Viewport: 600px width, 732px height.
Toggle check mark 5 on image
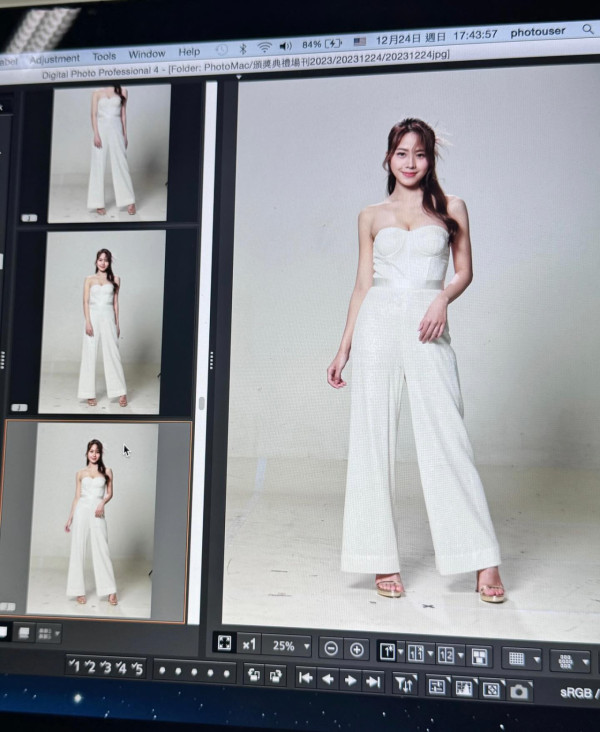click(136, 668)
